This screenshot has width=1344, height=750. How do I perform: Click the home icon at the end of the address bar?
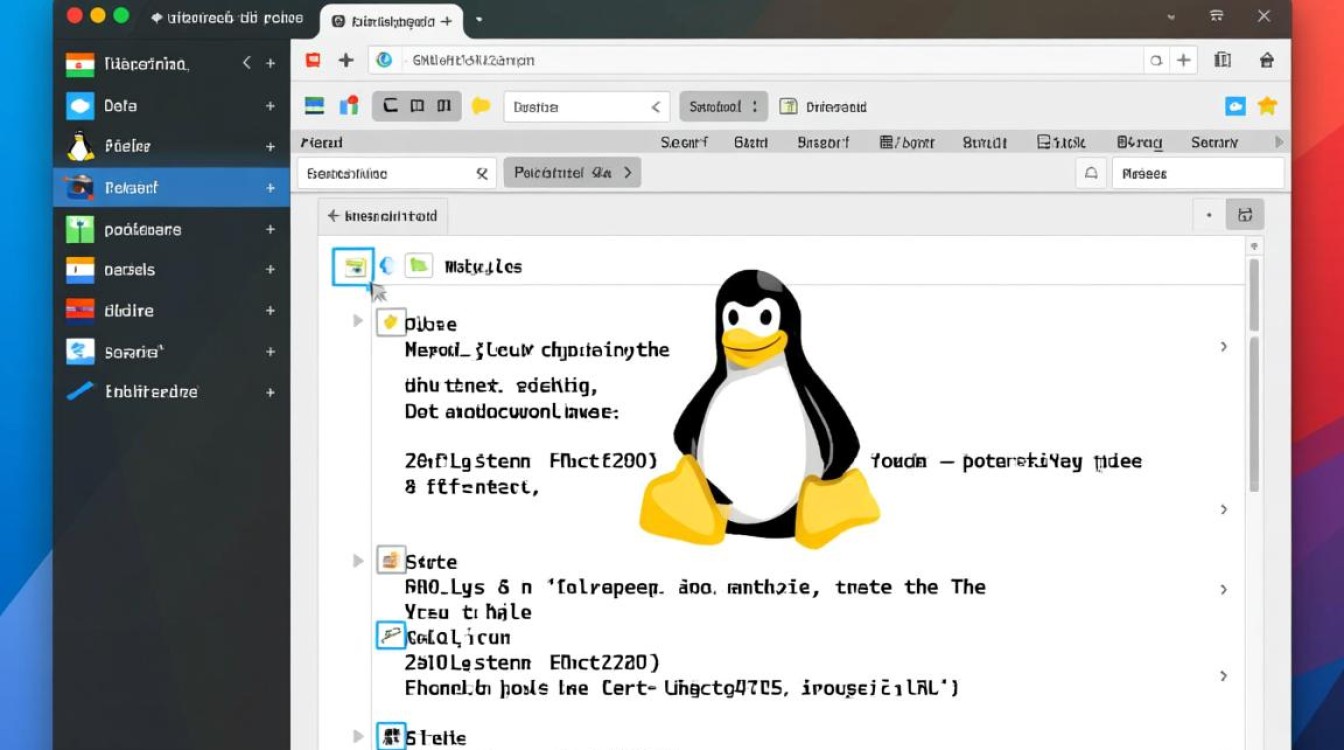(1266, 60)
